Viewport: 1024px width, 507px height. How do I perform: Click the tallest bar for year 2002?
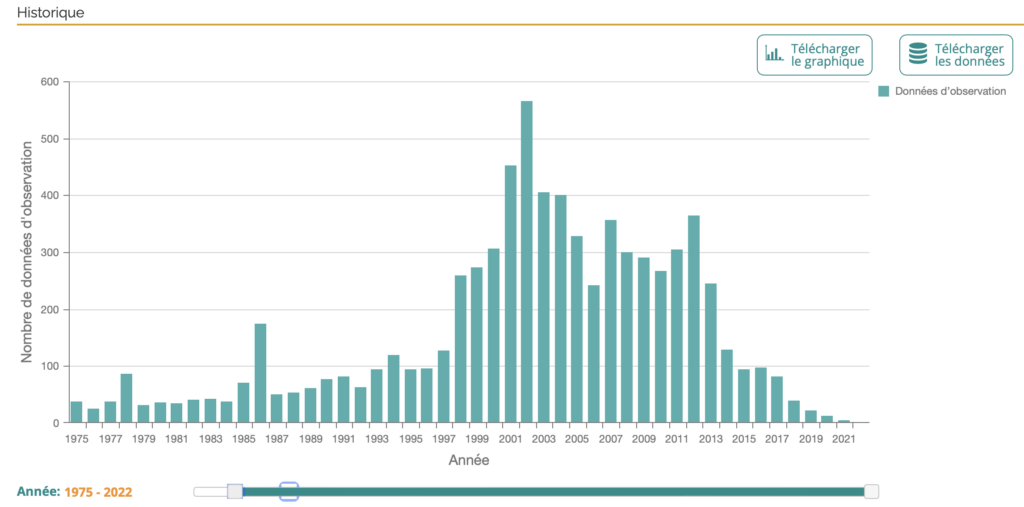pos(527,262)
